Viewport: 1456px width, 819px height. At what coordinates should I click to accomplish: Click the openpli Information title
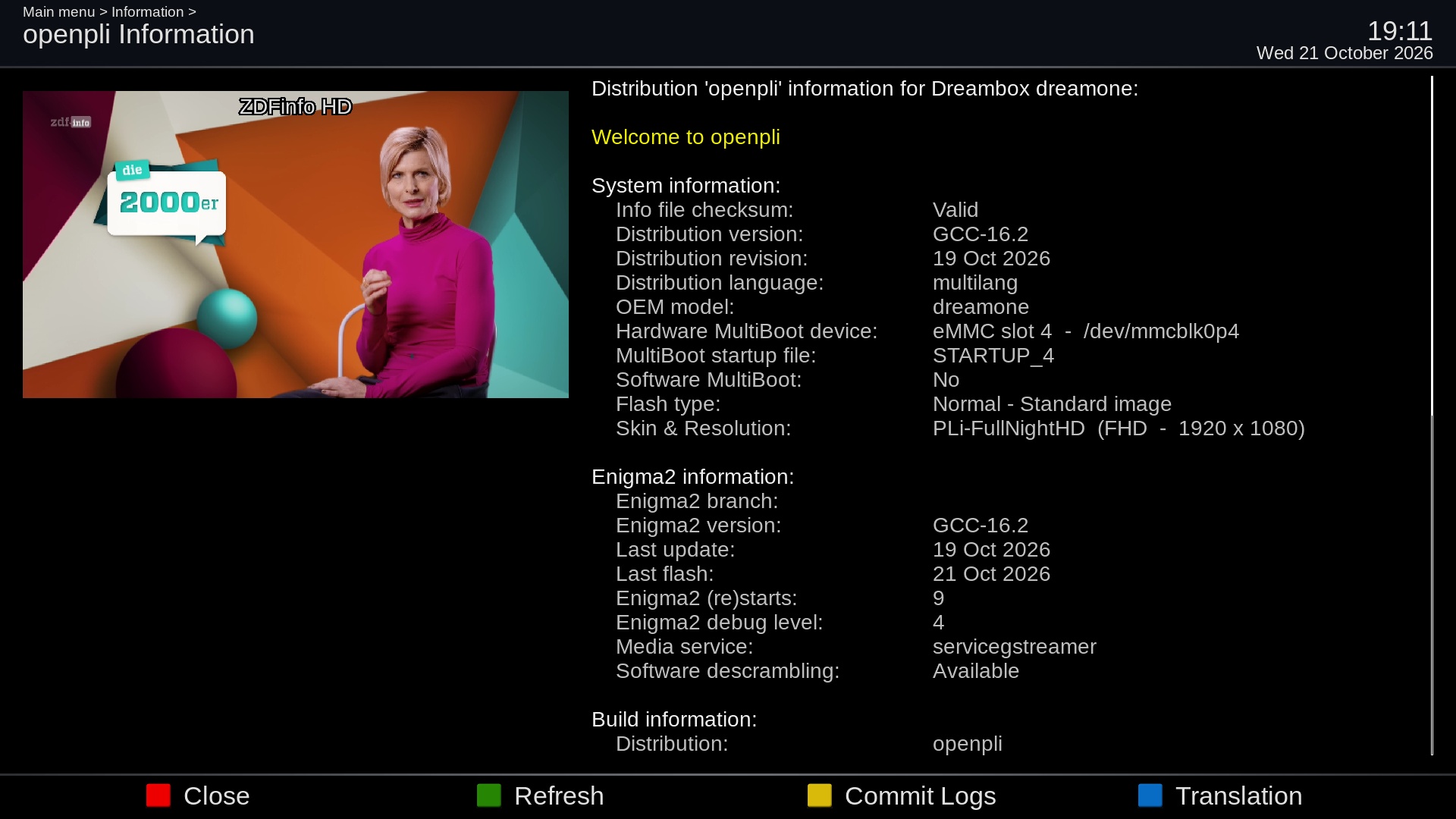pyautogui.click(x=139, y=34)
